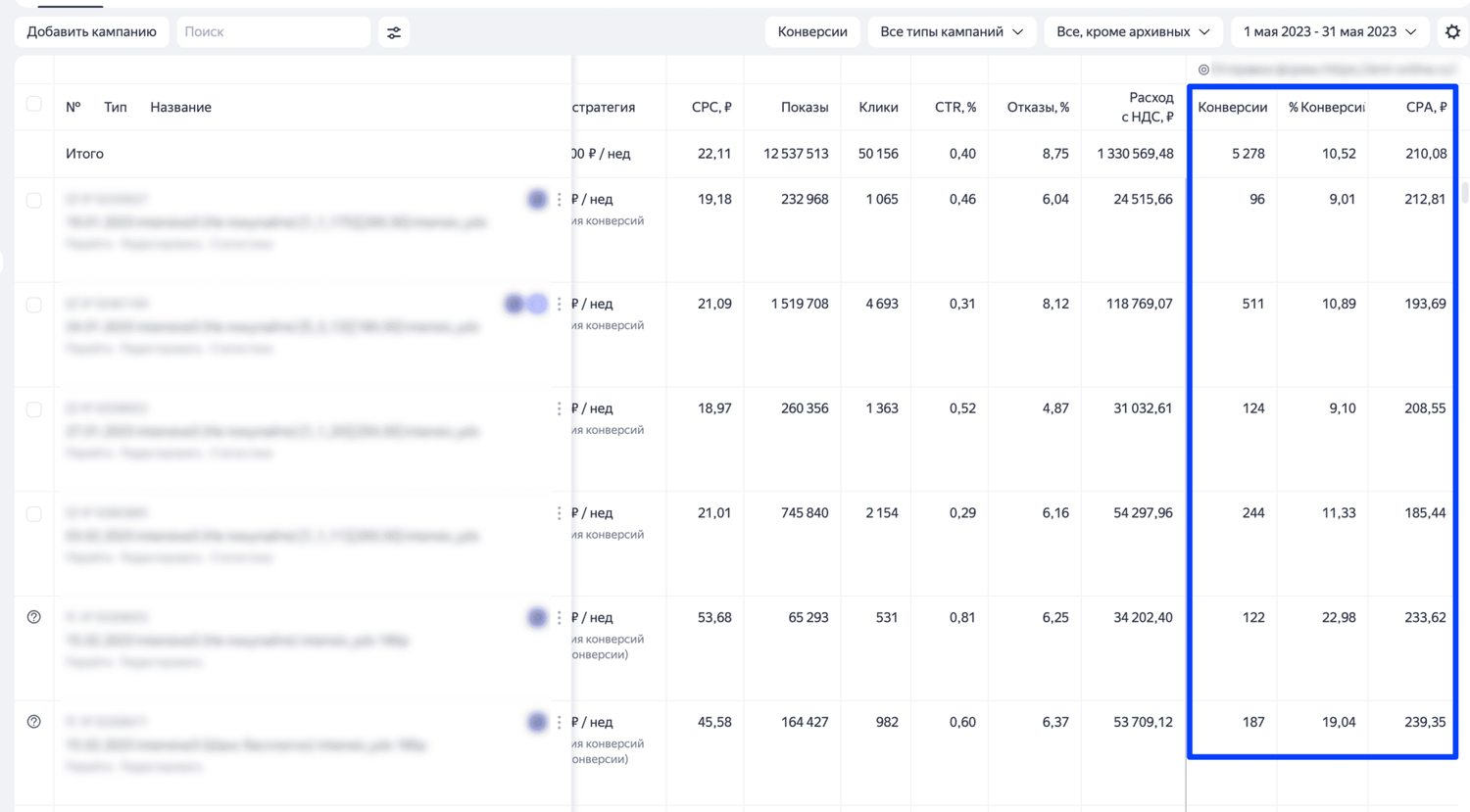
Task: Click the question mark icon in the 45,58 CPC row
Action: (34, 722)
